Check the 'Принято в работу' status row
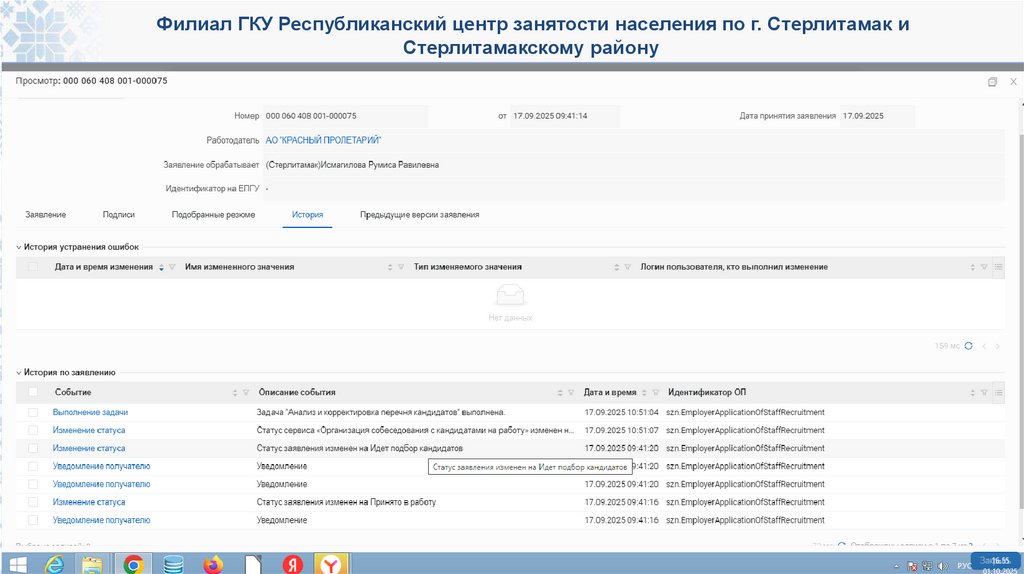 point(33,502)
